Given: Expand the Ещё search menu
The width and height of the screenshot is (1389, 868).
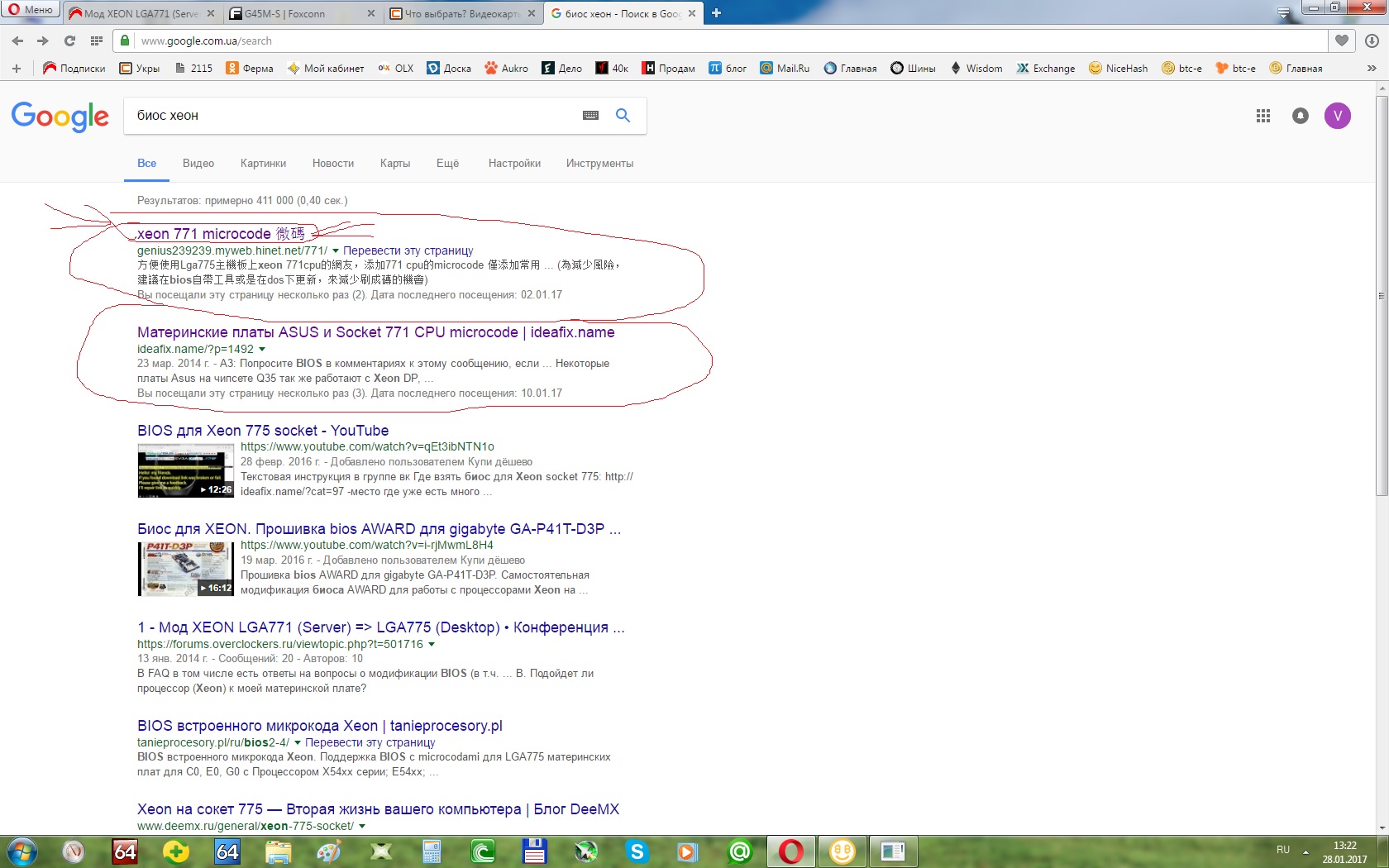Looking at the screenshot, I should (447, 164).
